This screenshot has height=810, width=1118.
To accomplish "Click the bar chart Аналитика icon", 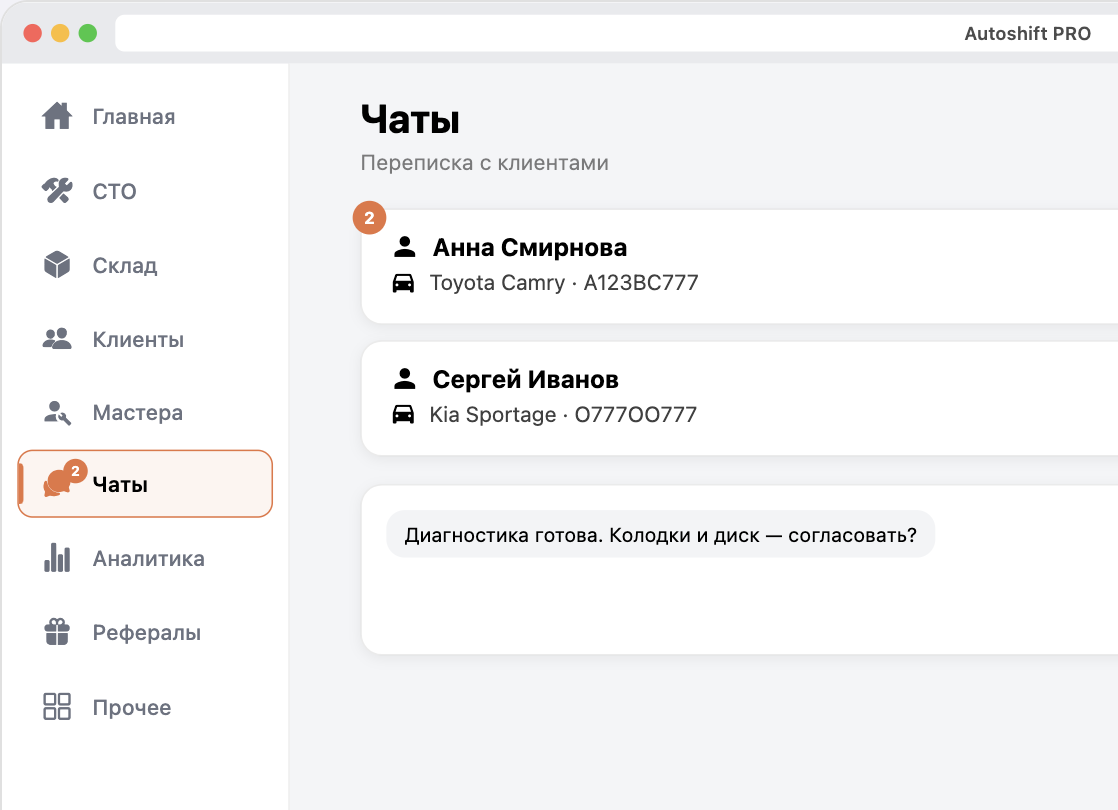I will tap(57, 558).
